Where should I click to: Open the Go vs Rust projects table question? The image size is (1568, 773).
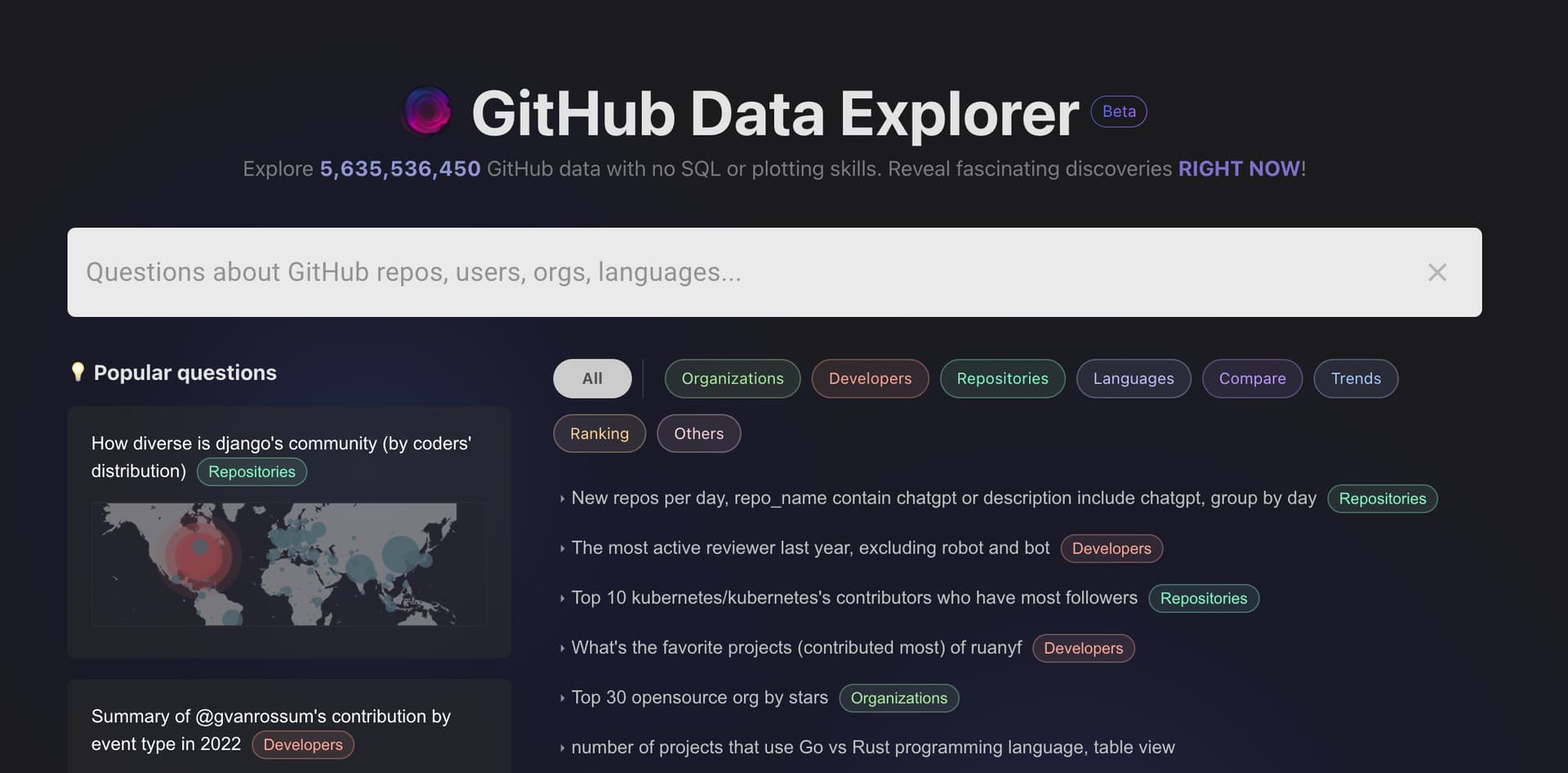coord(873,747)
